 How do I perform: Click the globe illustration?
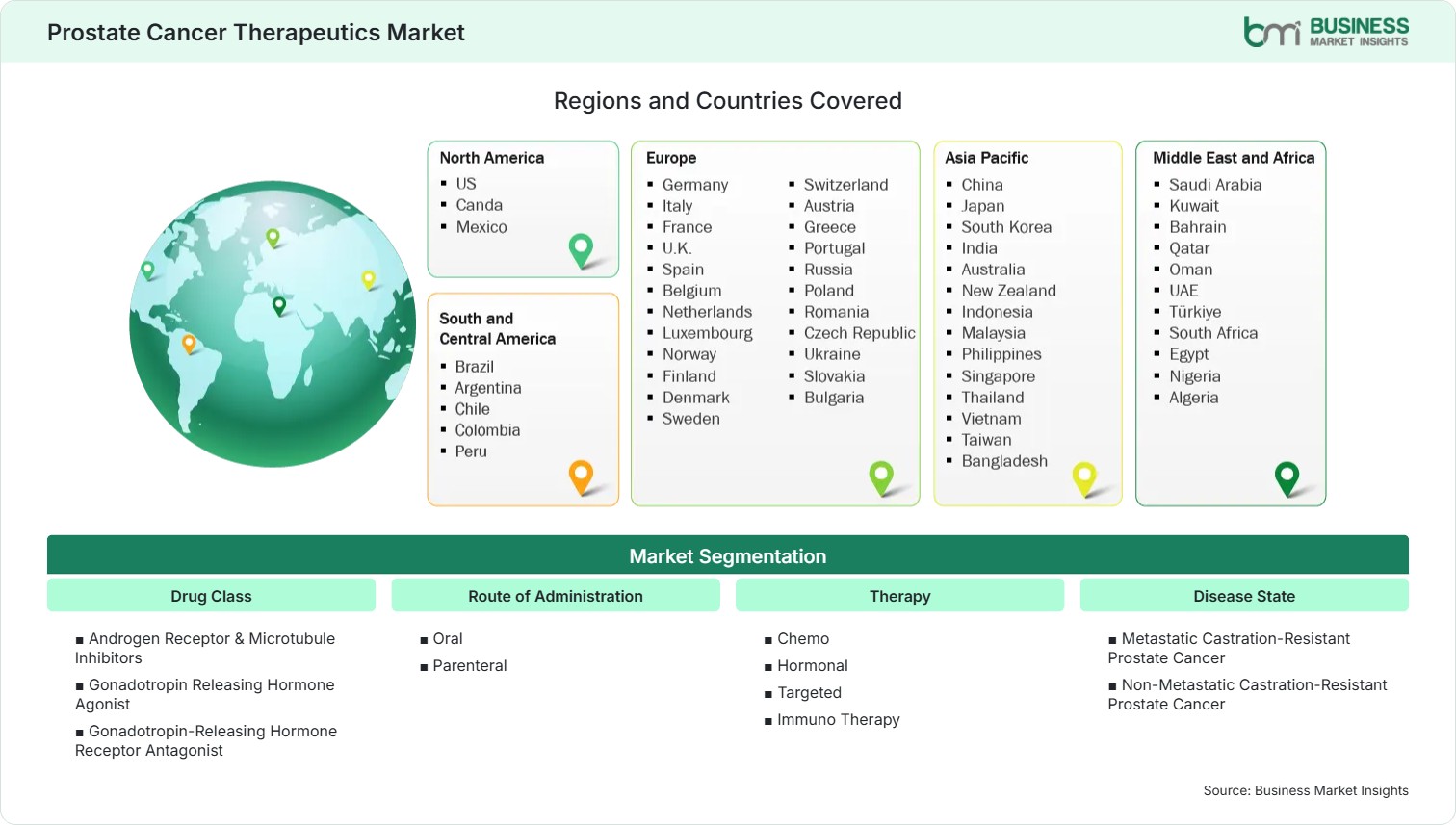tap(273, 324)
